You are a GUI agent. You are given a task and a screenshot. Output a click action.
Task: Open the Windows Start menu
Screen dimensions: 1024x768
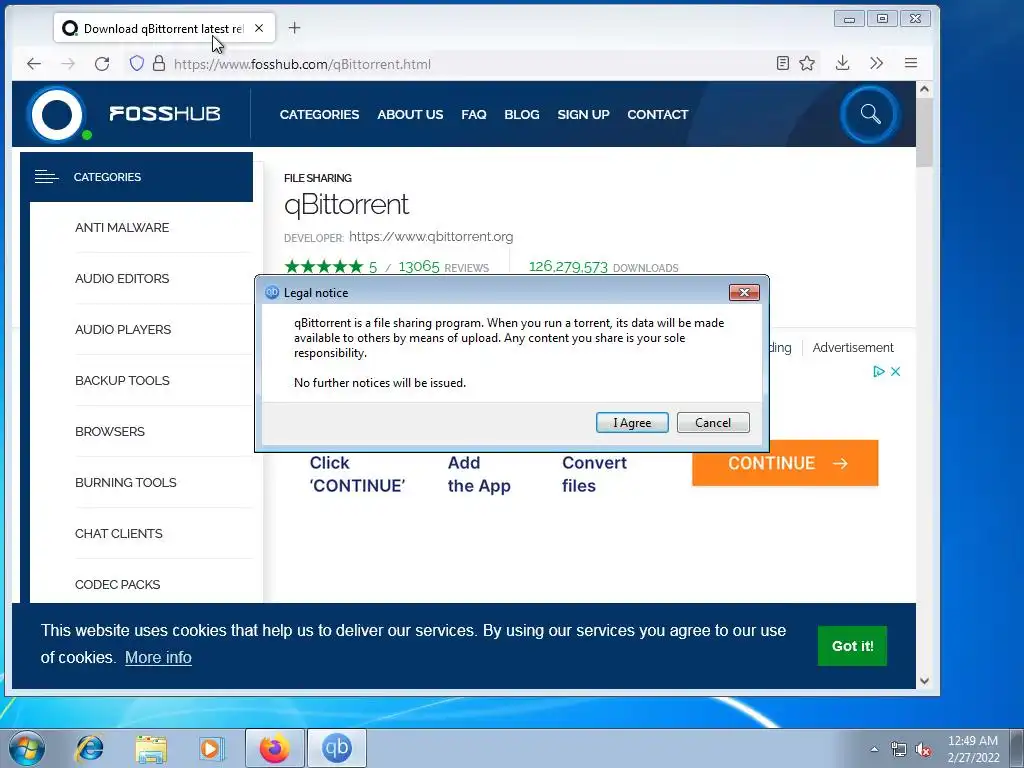click(27, 748)
